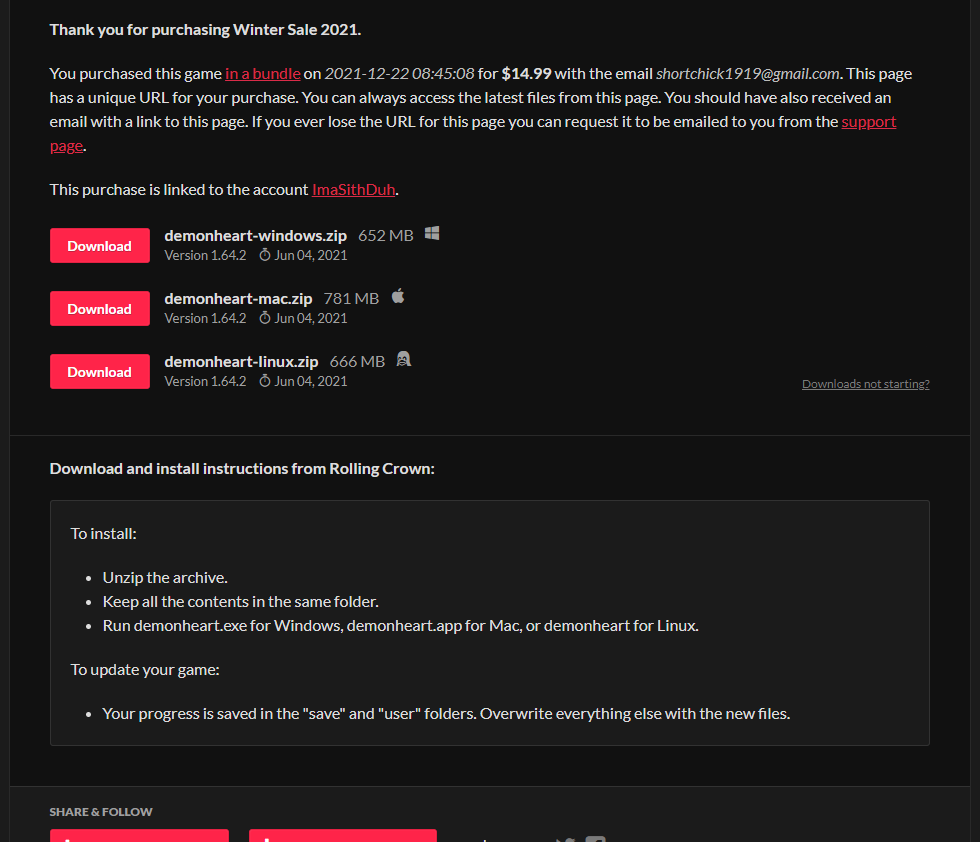Click the demonheart-mac.zip file name
980x842 pixels.
pyautogui.click(x=238, y=299)
